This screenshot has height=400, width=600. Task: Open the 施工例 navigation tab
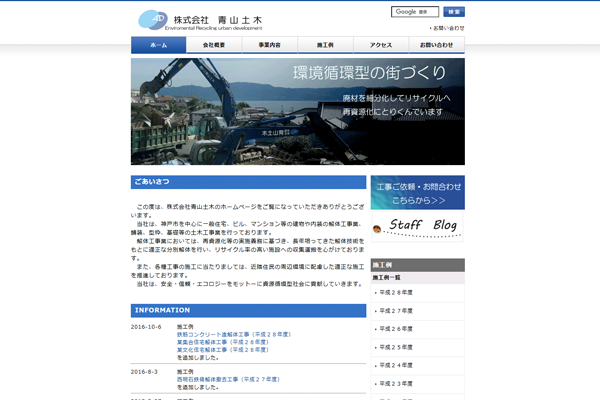[325, 45]
